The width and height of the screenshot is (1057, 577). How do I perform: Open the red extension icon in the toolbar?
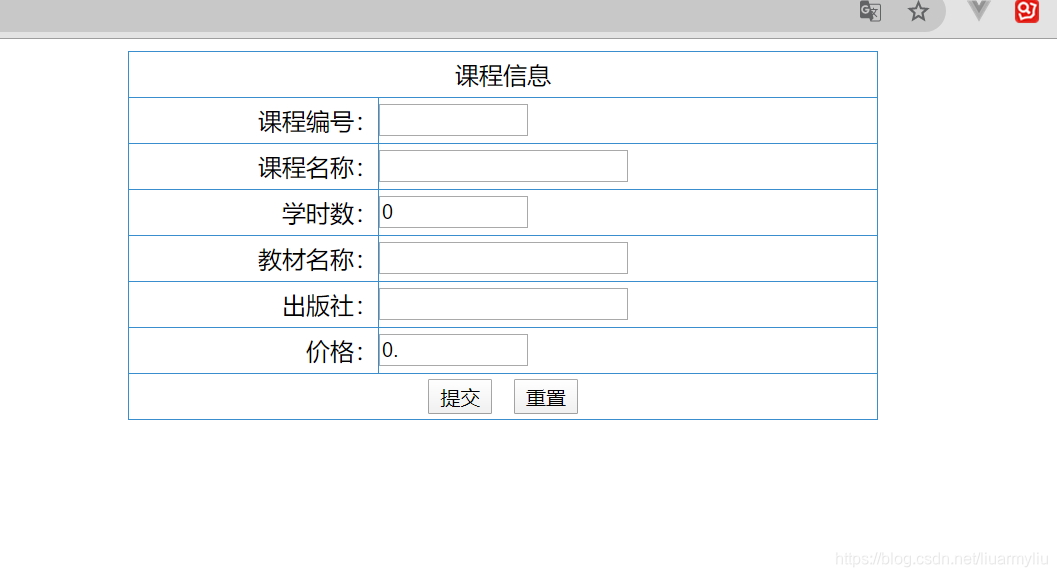[1026, 12]
